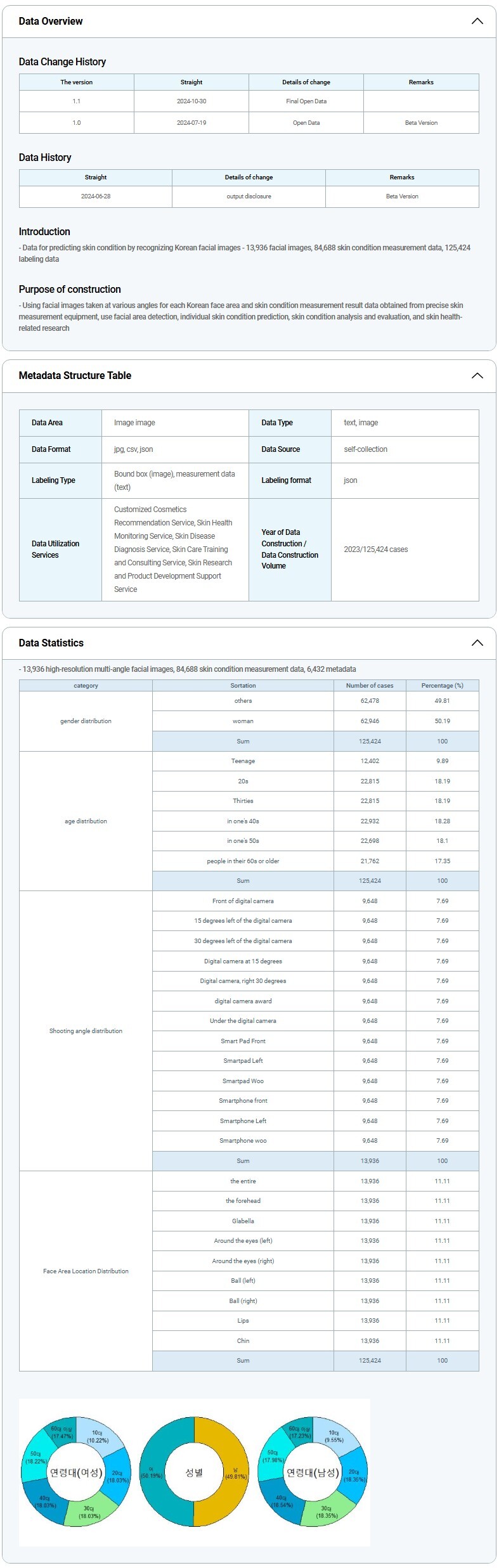Viewport: 499px width, 1568px height.
Task: Click the Data Overview panel title
Action: point(51,21)
